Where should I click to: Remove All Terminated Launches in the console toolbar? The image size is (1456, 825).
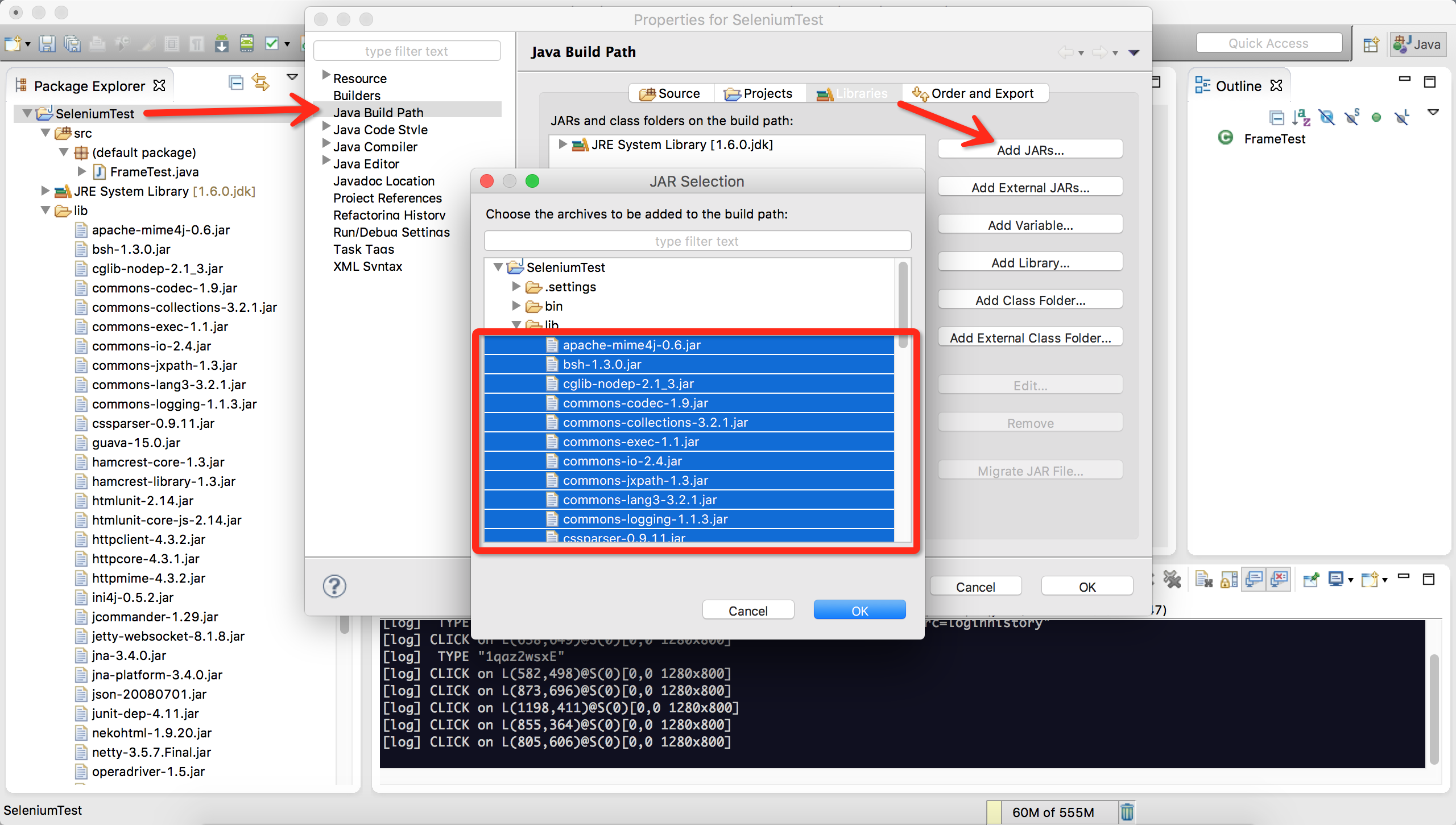click(x=1204, y=579)
